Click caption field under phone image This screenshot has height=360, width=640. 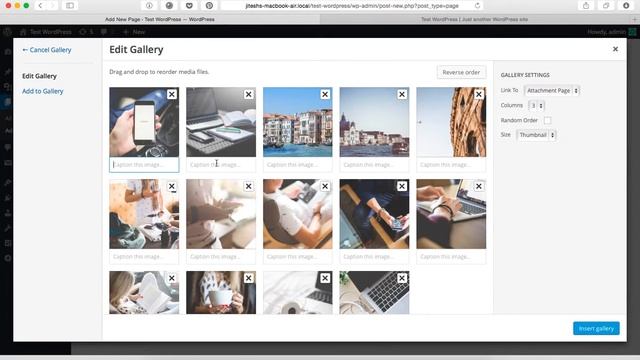point(144,165)
